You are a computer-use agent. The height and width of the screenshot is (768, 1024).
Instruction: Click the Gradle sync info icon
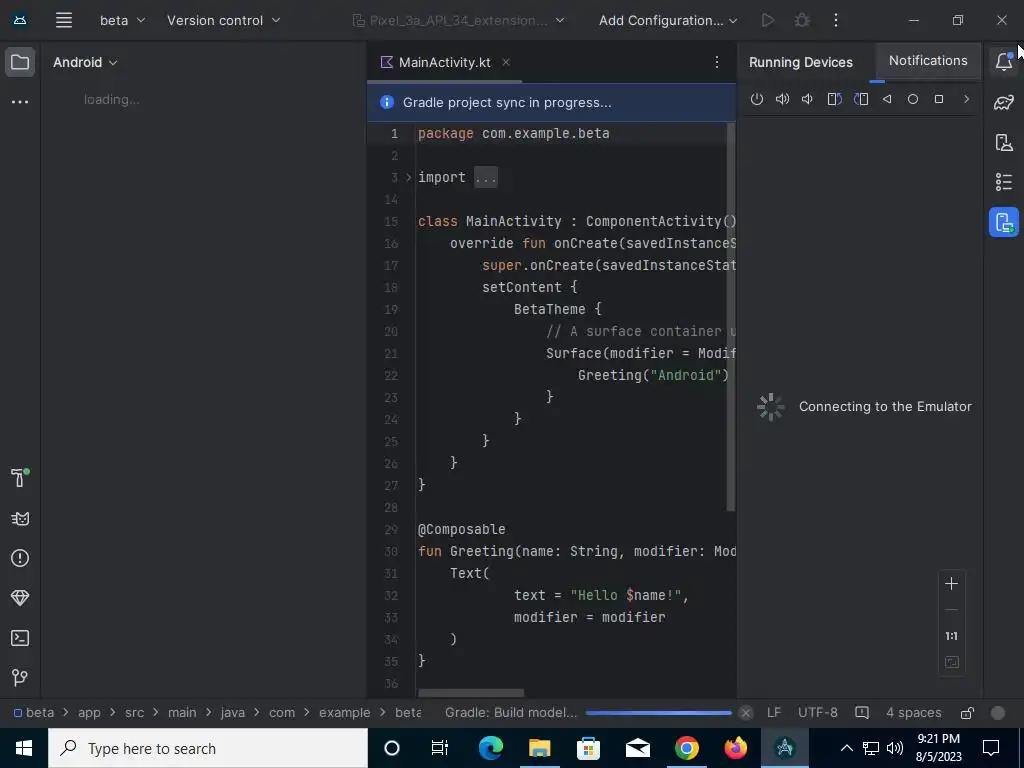pos(387,103)
